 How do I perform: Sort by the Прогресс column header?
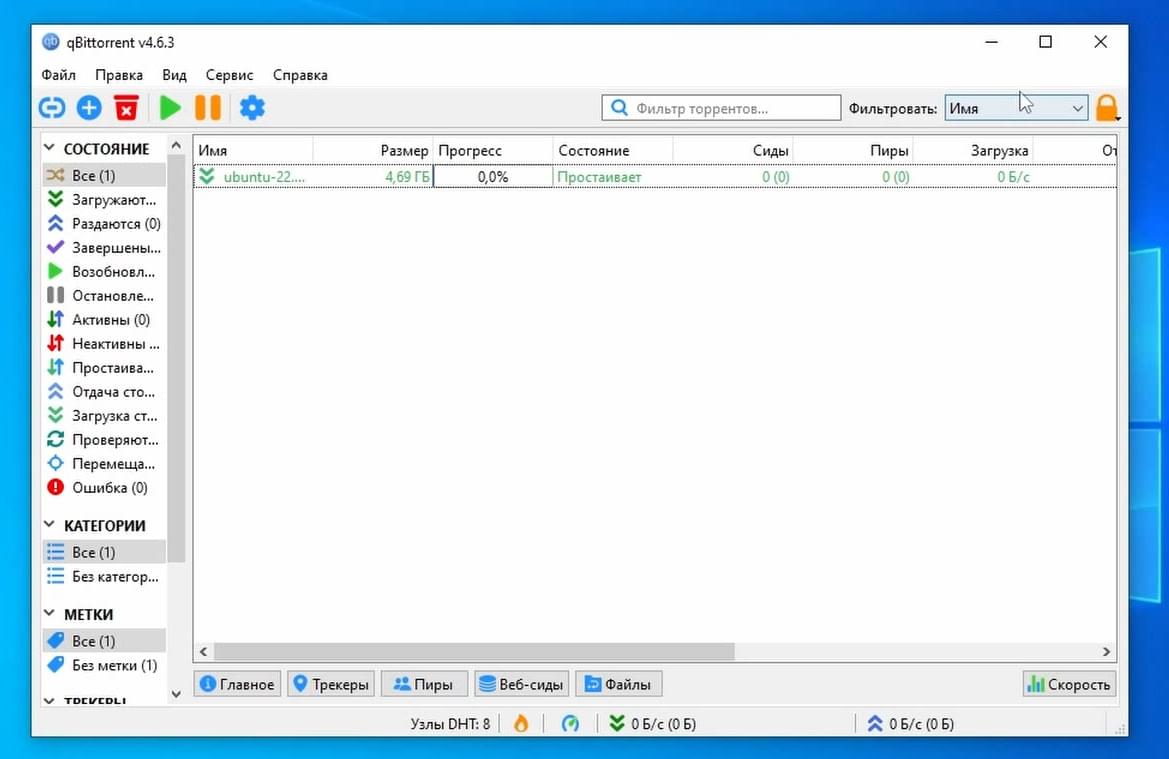(x=493, y=151)
